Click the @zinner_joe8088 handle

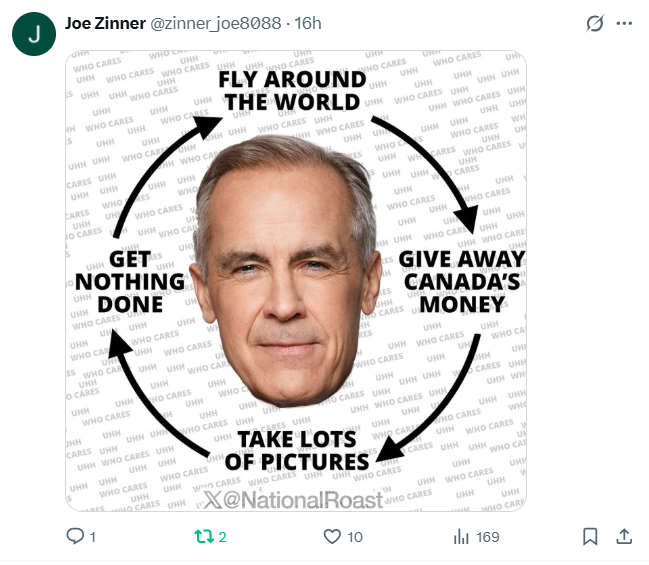[x=216, y=23]
